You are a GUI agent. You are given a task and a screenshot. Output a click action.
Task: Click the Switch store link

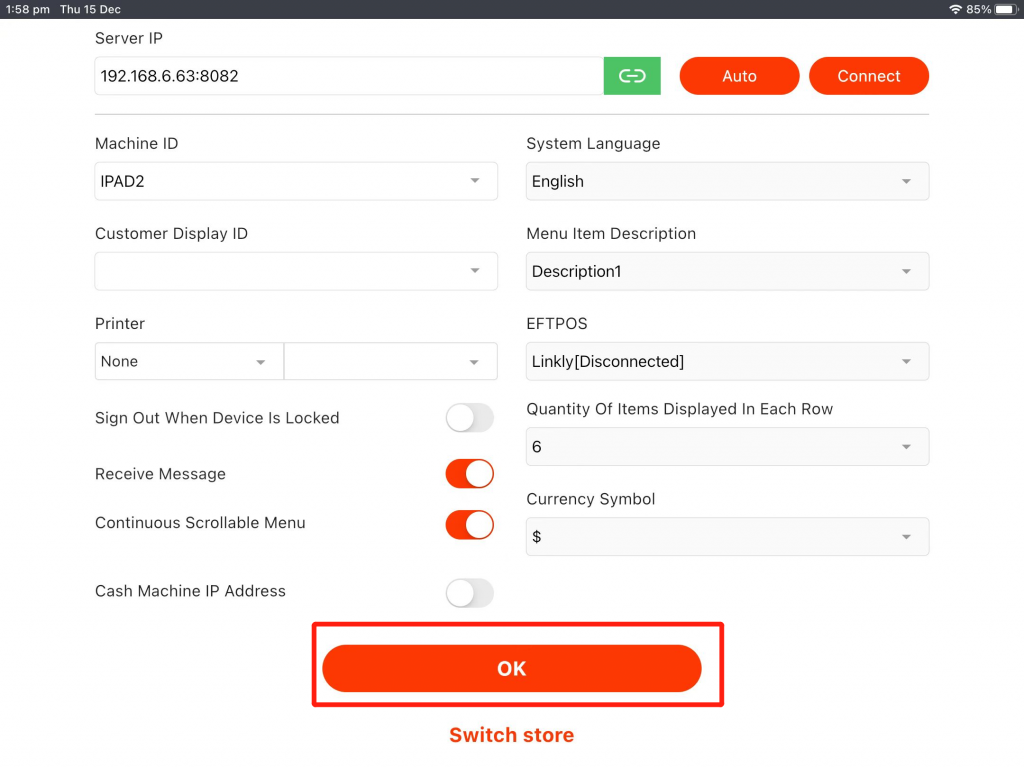pos(511,735)
